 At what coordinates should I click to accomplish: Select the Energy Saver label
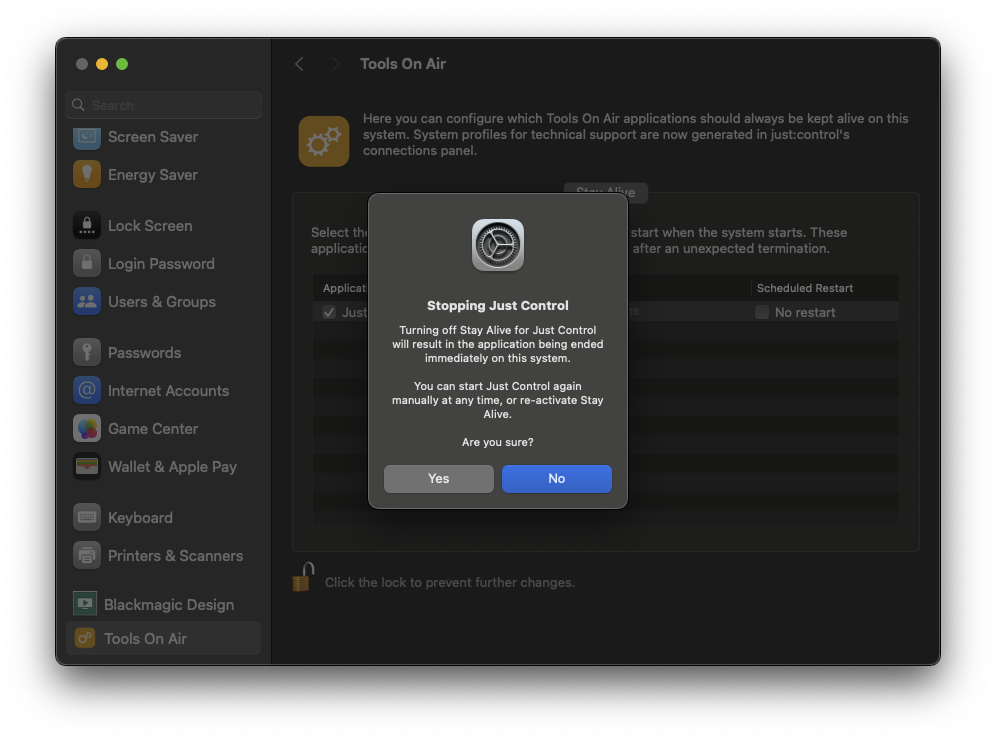152,175
